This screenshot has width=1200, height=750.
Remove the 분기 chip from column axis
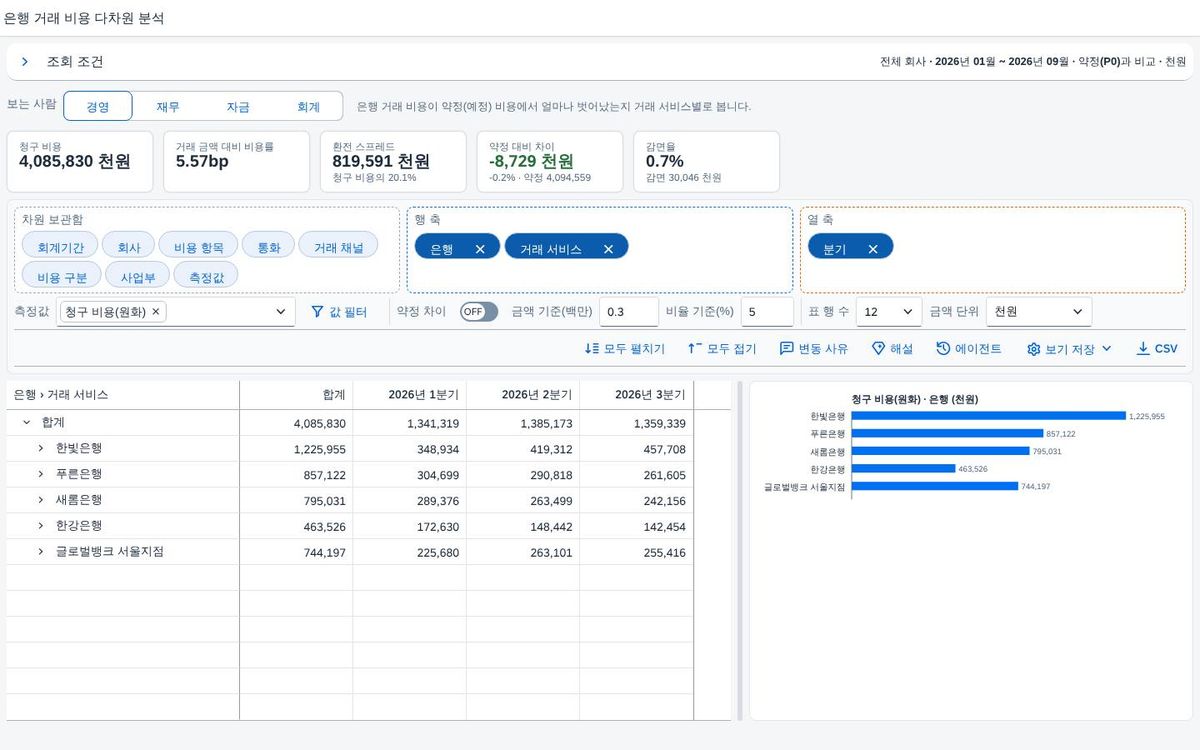(x=873, y=249)
